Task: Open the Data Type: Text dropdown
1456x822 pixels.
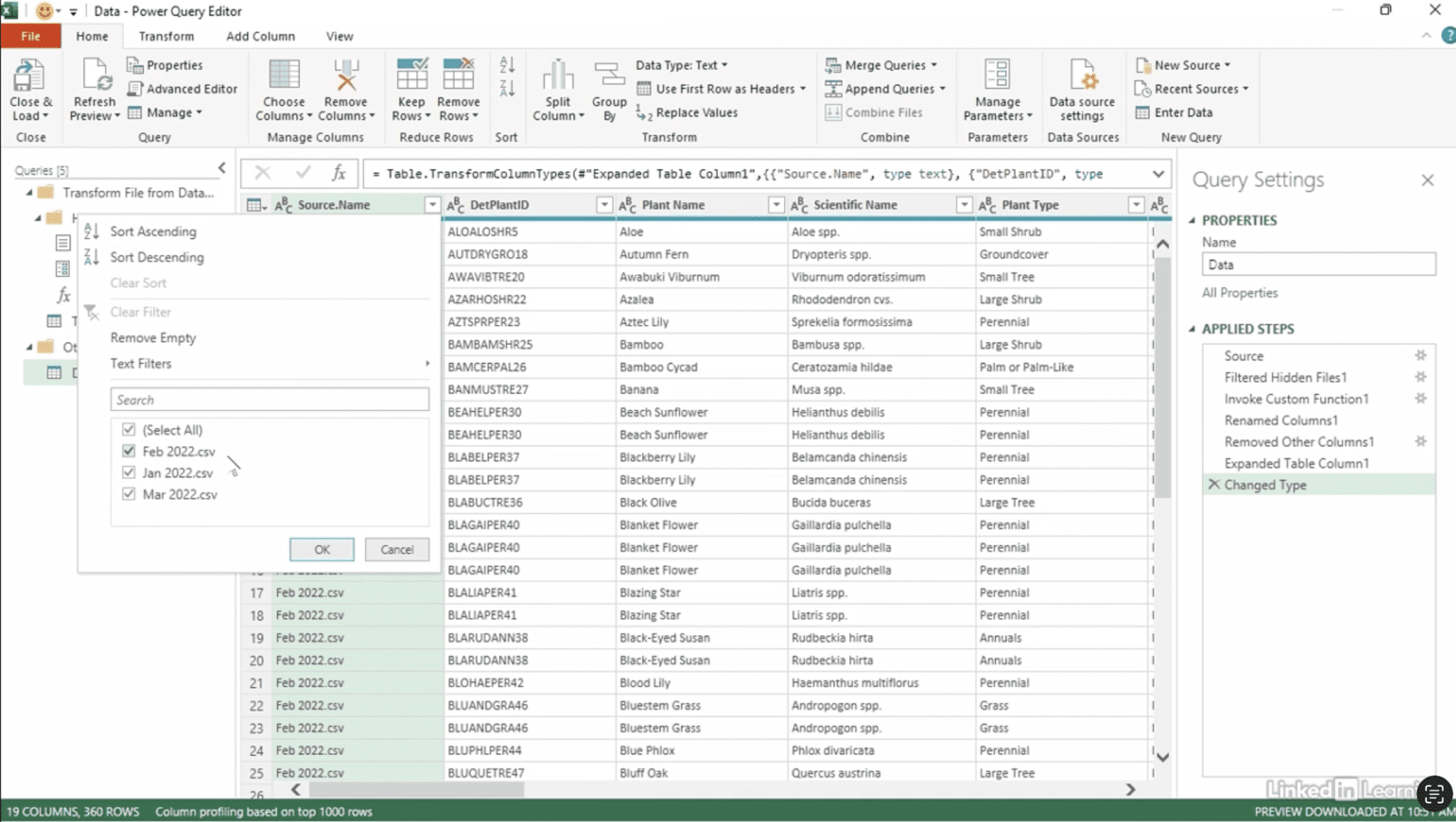Action: coord(682,65)
